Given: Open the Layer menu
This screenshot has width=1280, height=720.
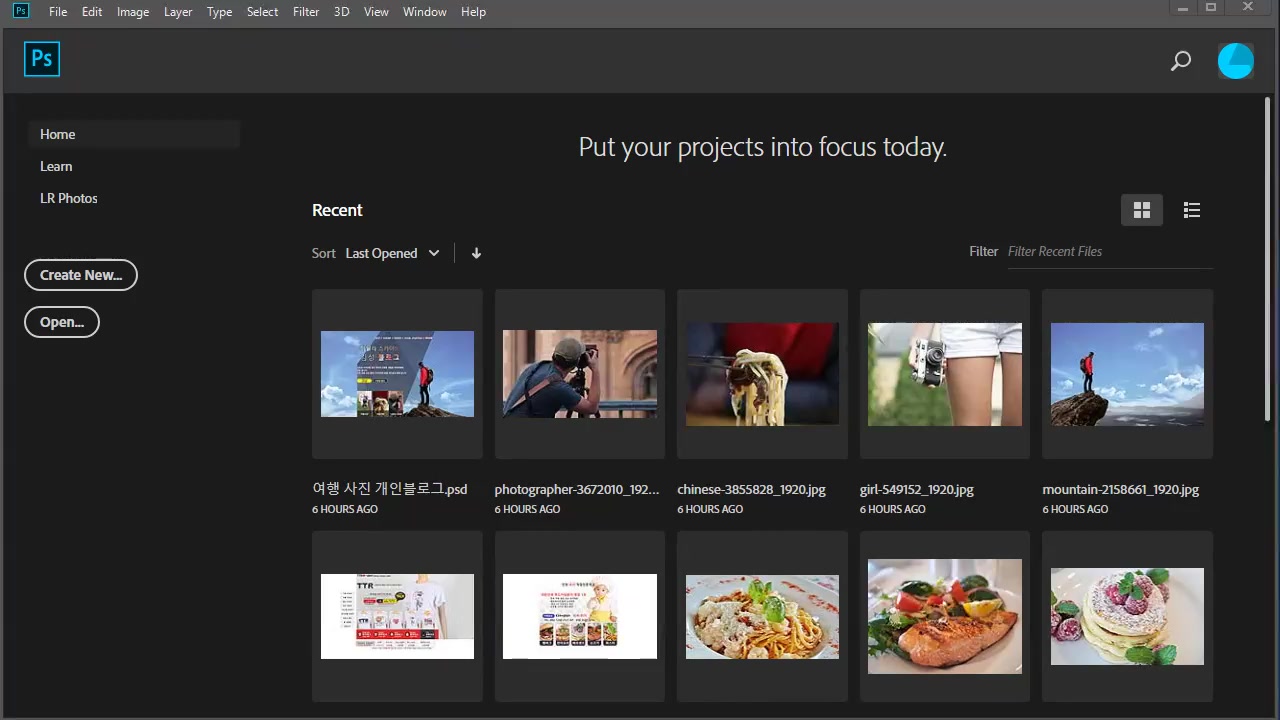Looking at the screenshot, I should pyautogui.click(x=178, y=12).
